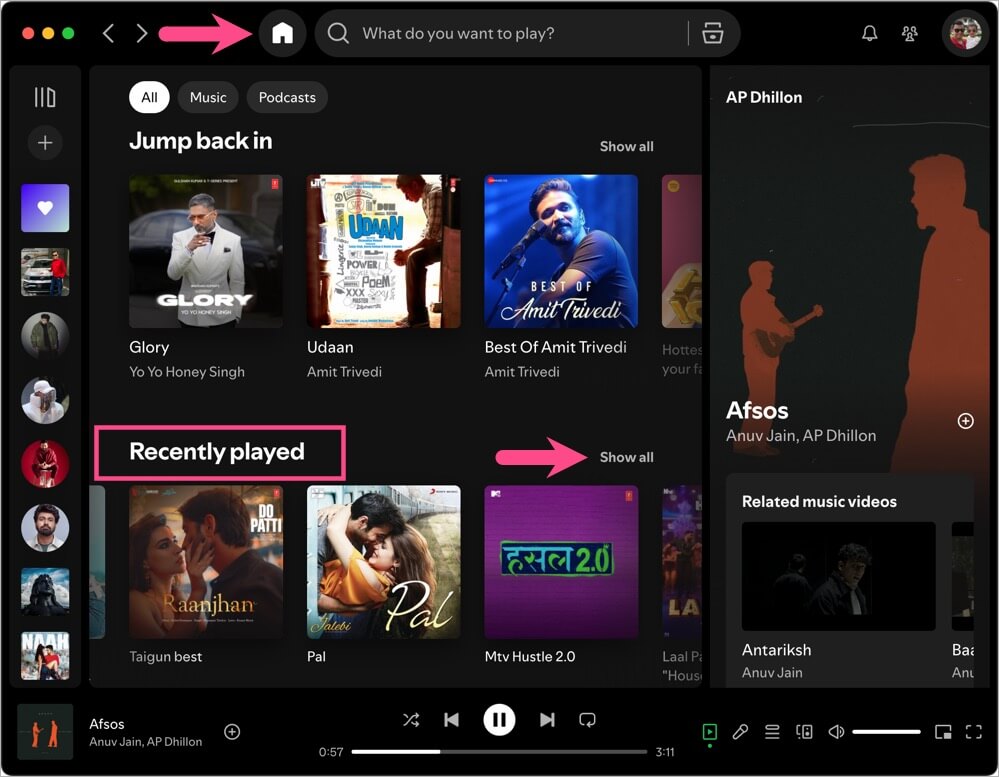Create a playlist with the plus button
The height and width of the screenshot is (777, 999).
[45, 142]
